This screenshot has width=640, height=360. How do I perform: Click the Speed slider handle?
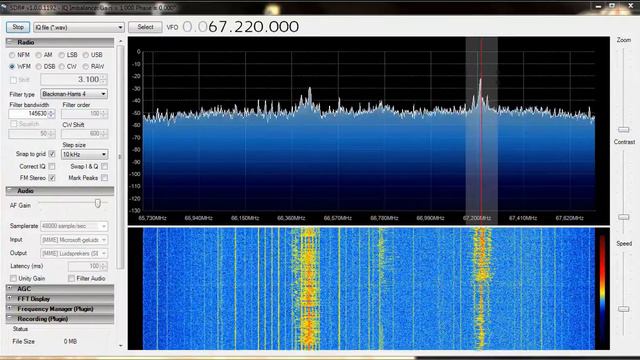(623, 309)
